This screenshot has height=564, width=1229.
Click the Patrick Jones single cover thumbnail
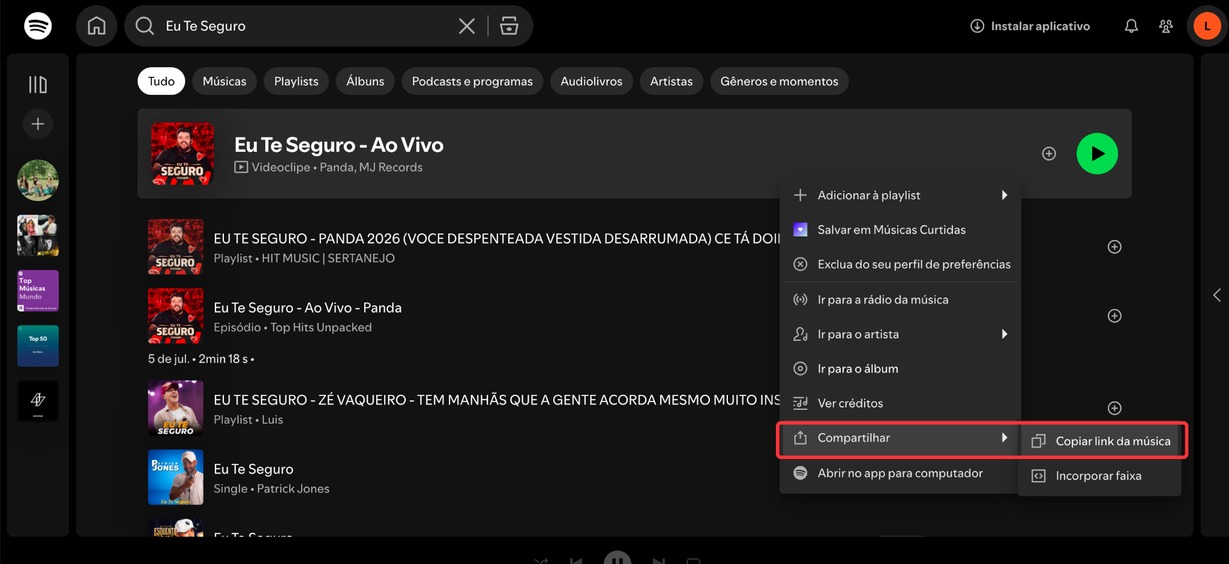(175, 477)
